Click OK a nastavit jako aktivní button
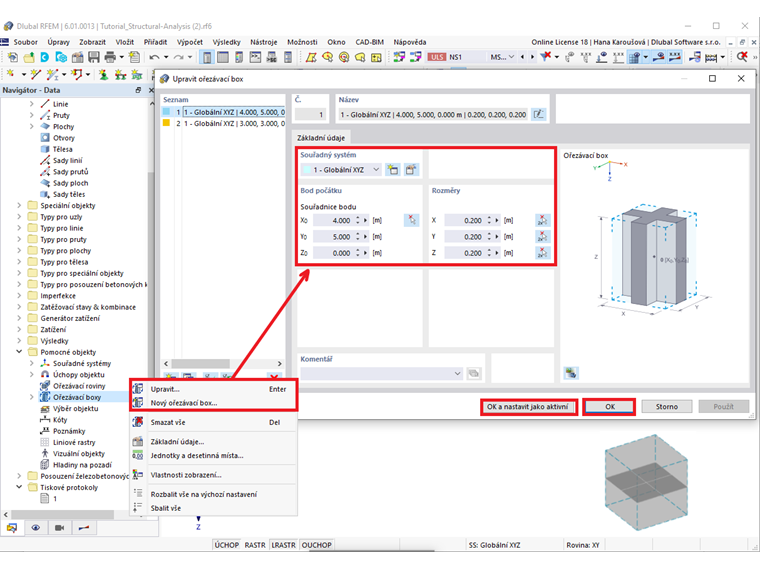The width and height of the screenshot is (760, 570). [527, 407]
